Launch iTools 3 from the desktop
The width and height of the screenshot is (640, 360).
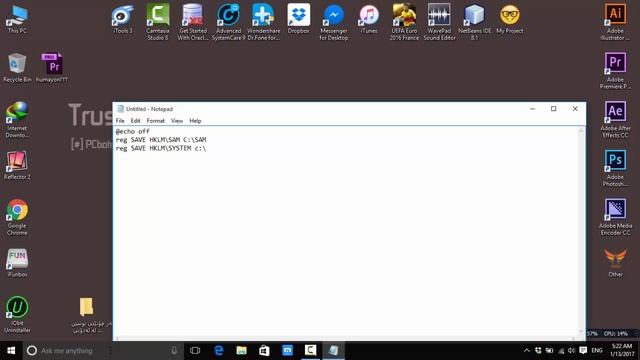click(123, 19)
